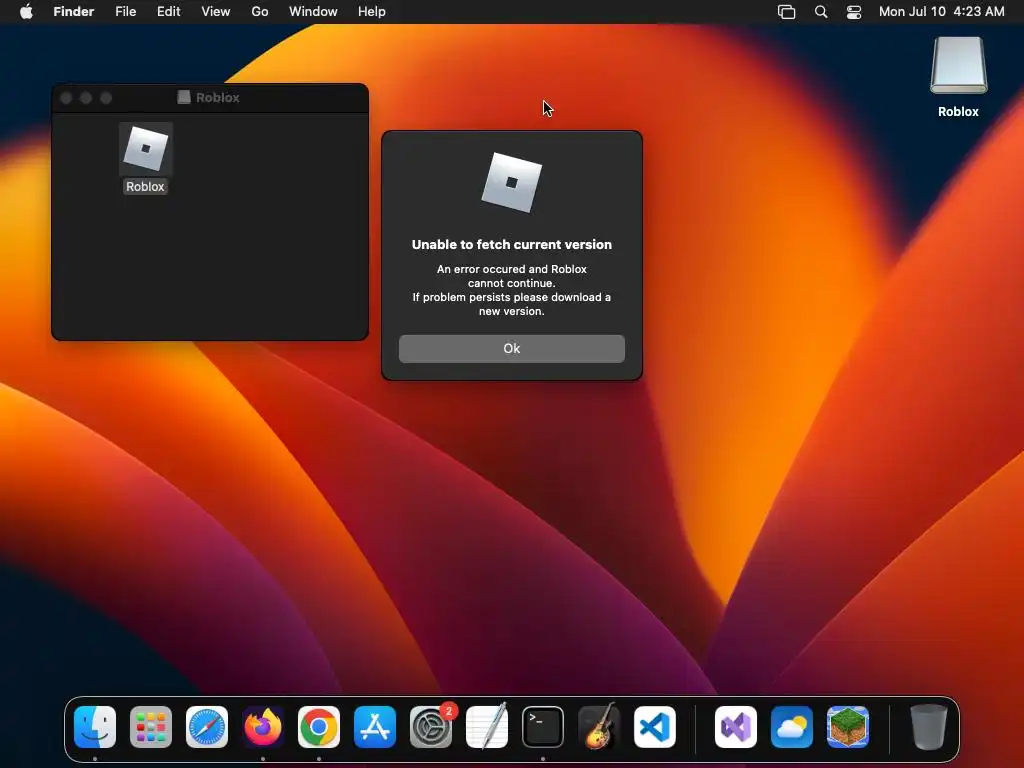Open the cloud weather app in the Dock

point(792,727)
